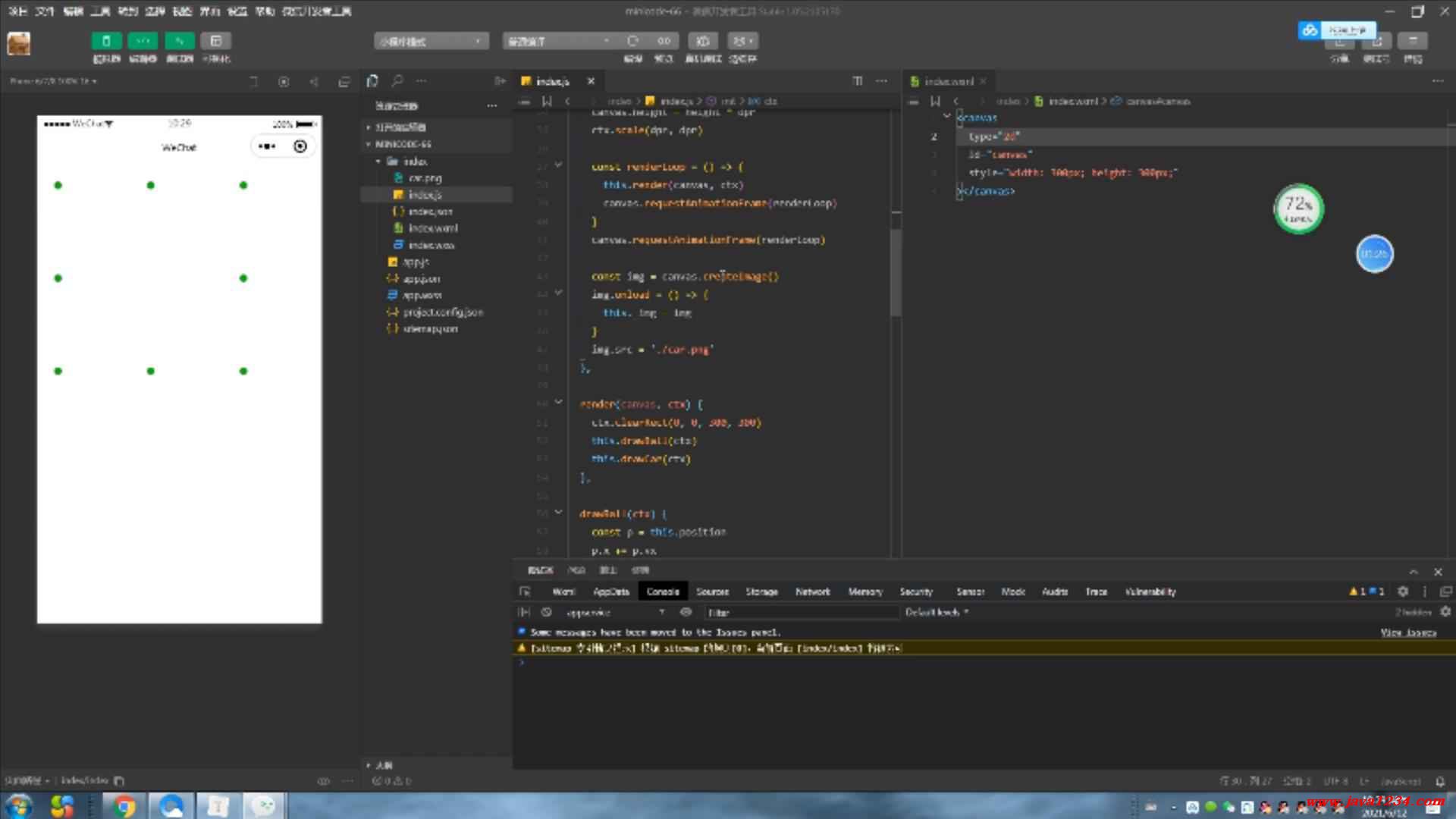
Task: Click the user avatar thumbnail
Action: [x=19, y=44]
